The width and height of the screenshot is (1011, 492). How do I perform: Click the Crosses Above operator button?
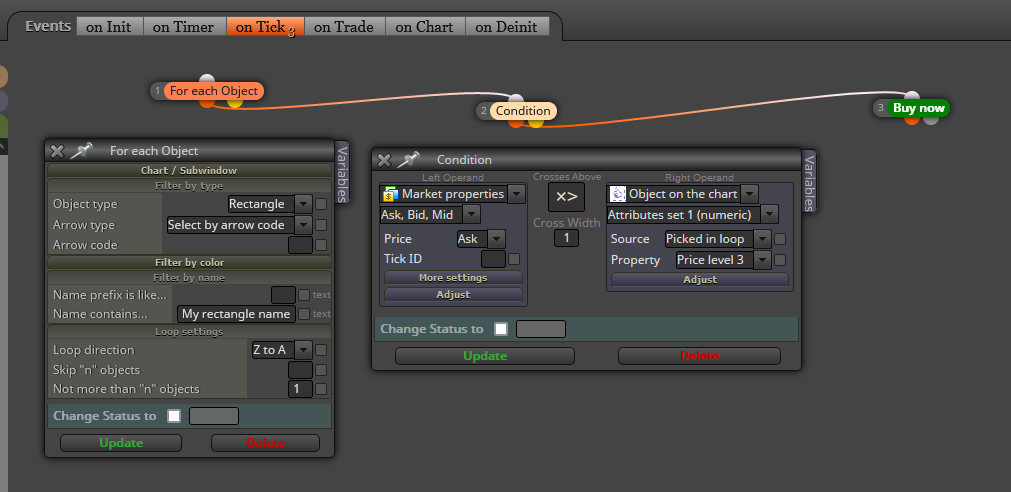pos(566,197)
